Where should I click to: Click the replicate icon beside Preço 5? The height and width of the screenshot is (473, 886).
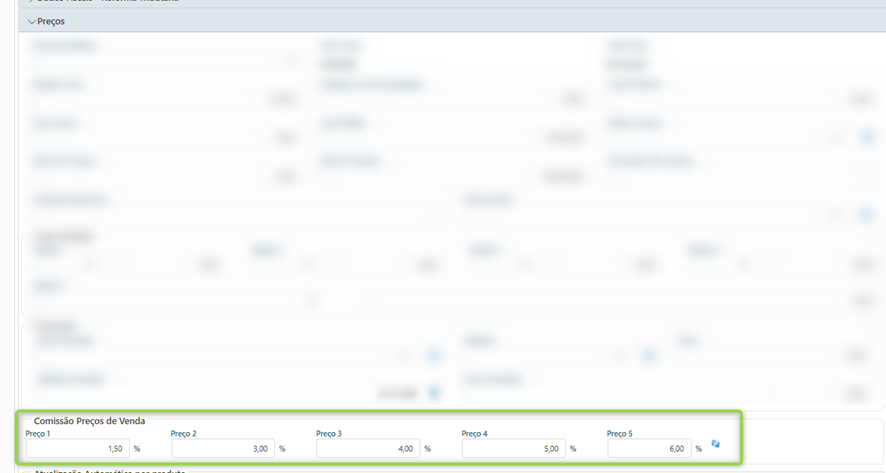tap(715, 443)
